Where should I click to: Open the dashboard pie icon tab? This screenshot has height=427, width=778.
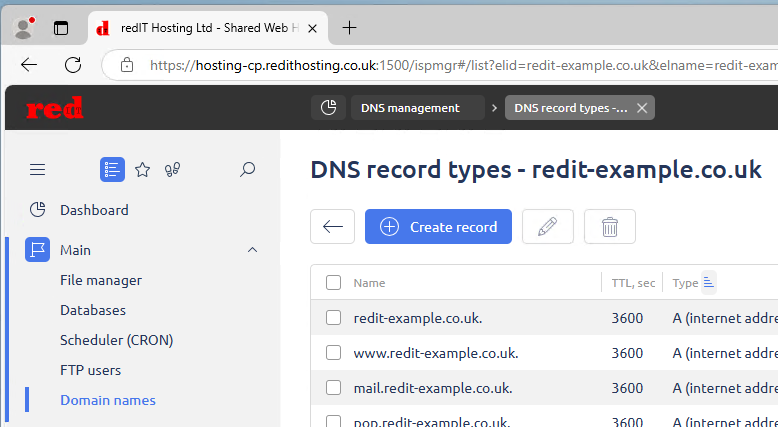(x=328, y=108)
